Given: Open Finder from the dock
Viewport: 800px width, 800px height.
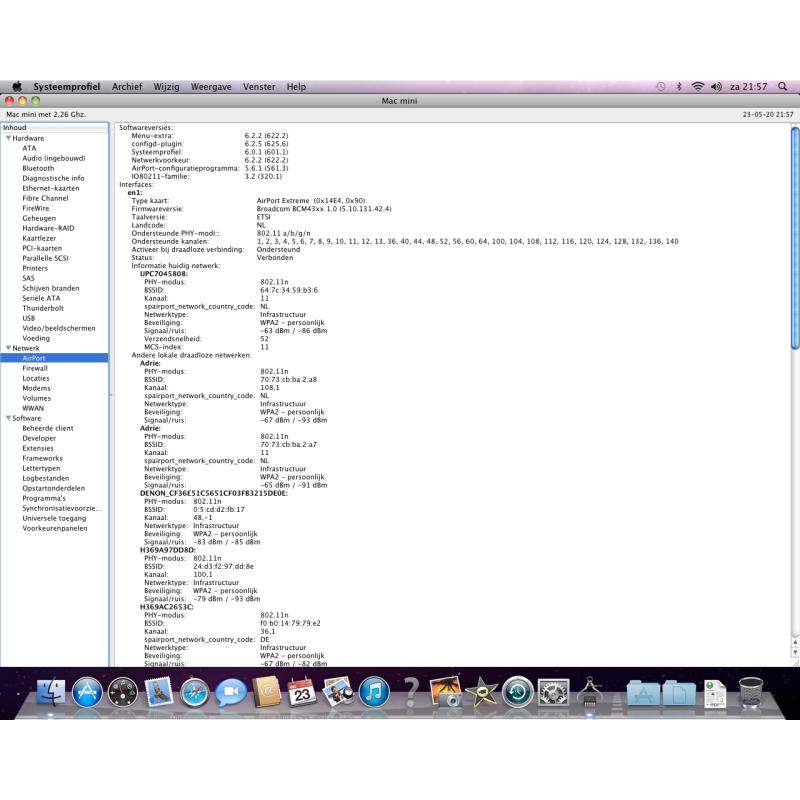Looking at the screenshot, I should 51,692.
